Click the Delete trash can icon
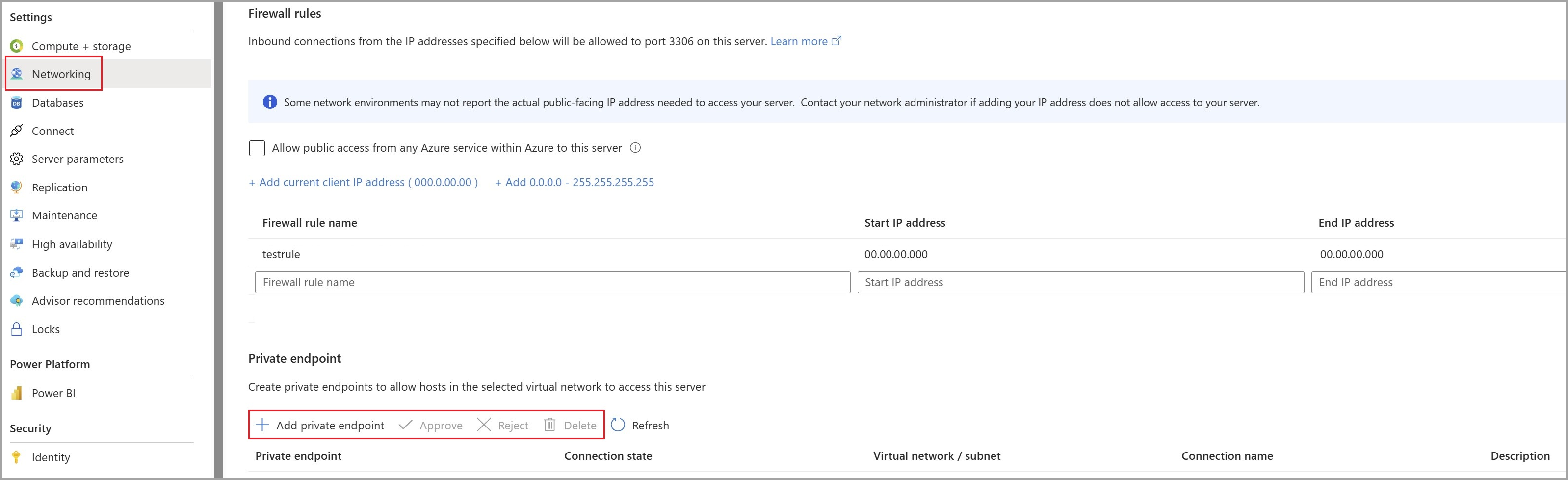Image resolution: width=1568 pixels, height=480 pixels. pyautogui.click(x=549, y=425)
